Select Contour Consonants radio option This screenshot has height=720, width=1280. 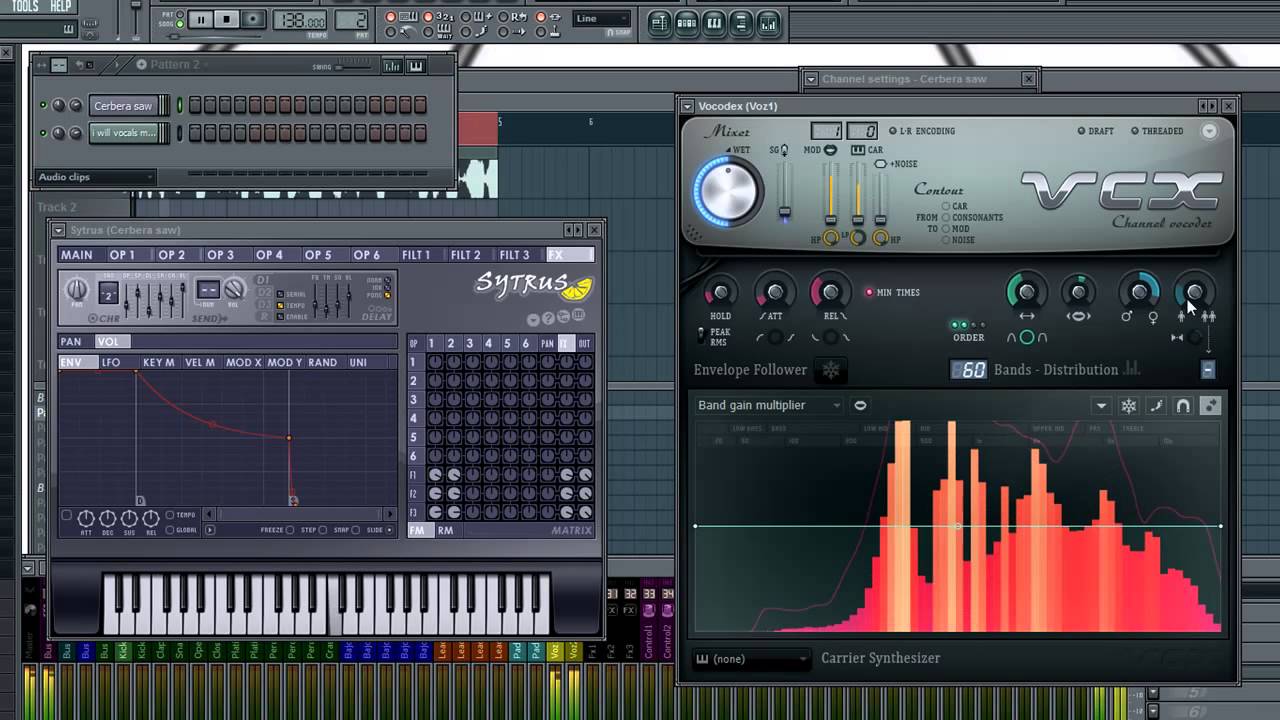[946, 217]
